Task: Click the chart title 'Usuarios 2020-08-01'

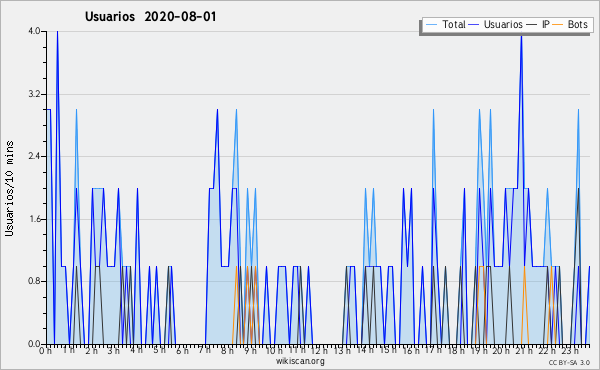Action: pos(150,17)
